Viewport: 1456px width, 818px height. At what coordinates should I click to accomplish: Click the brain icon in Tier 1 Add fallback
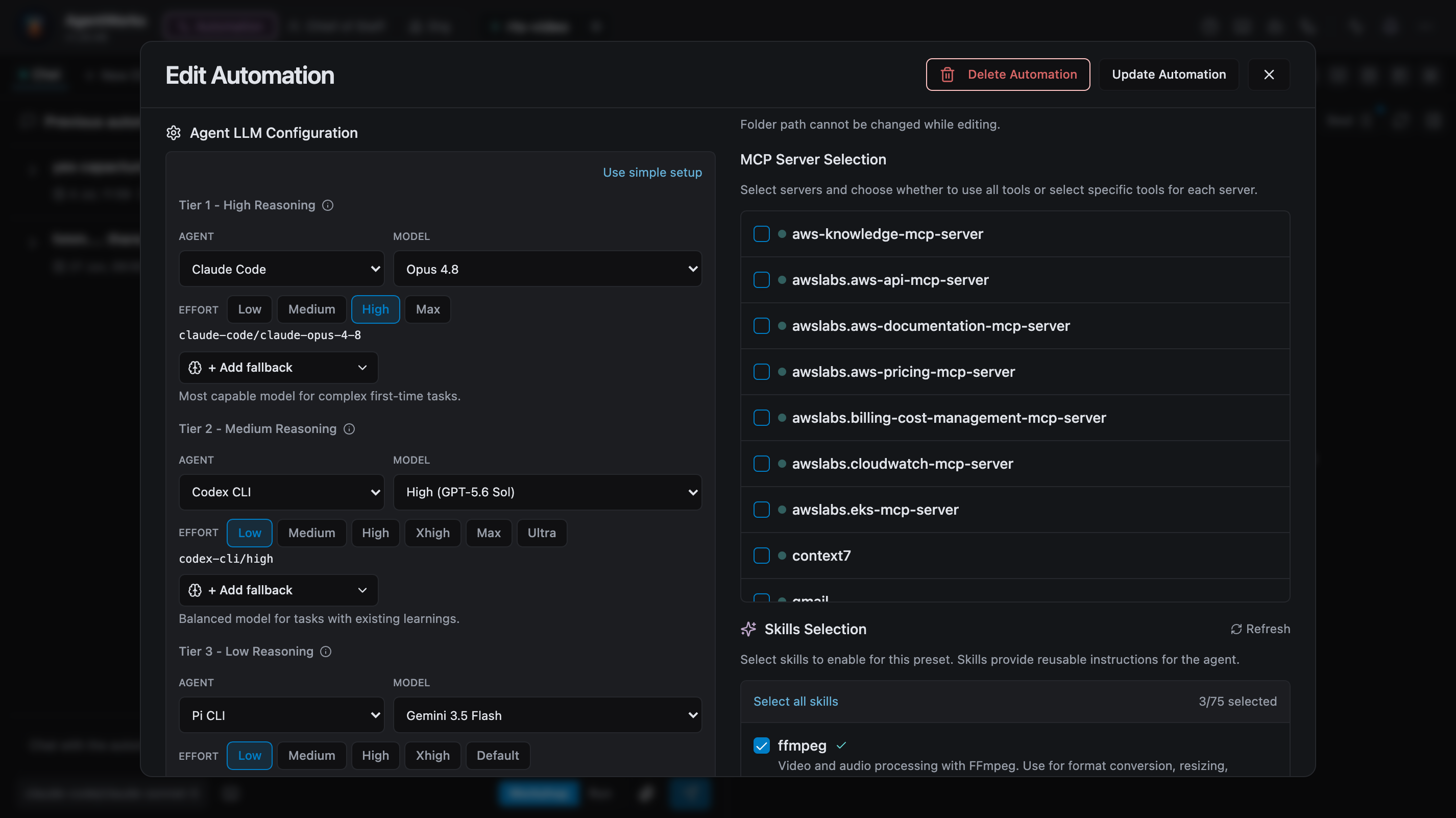195,368
